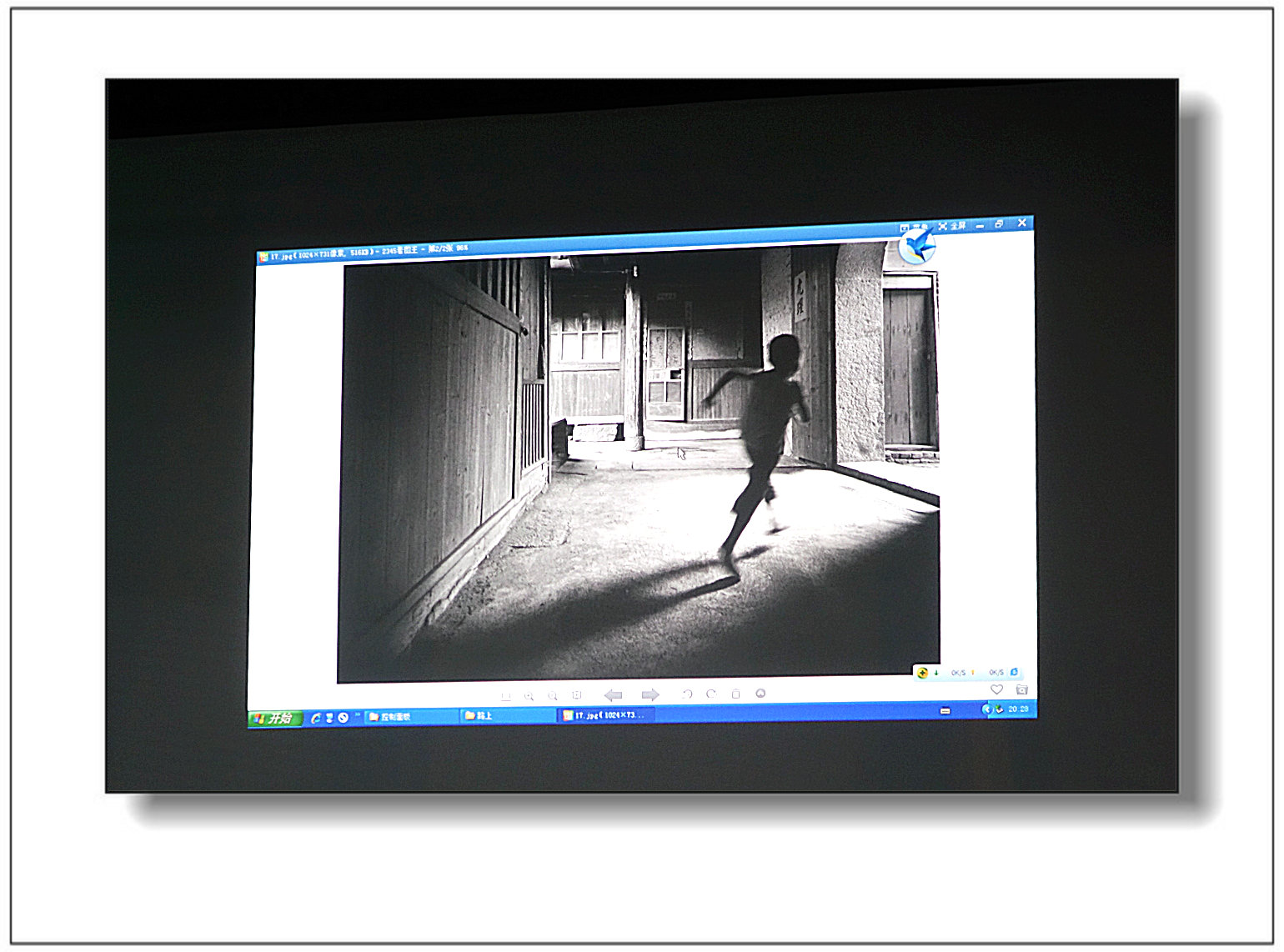
Task: Expand hidden system tray icons arrow
Action: (x=986, y=709)
